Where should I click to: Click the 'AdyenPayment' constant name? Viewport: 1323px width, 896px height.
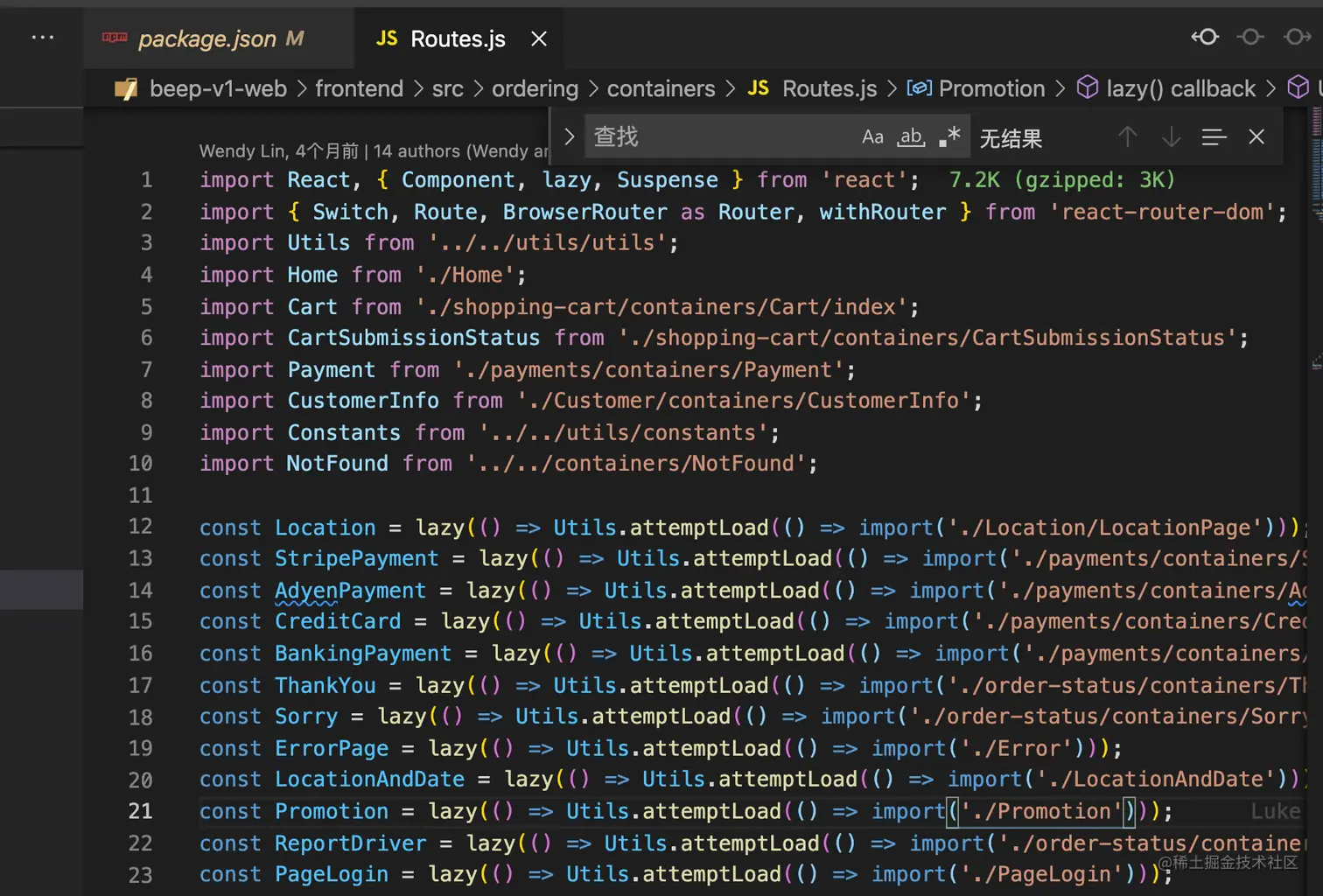350,591
